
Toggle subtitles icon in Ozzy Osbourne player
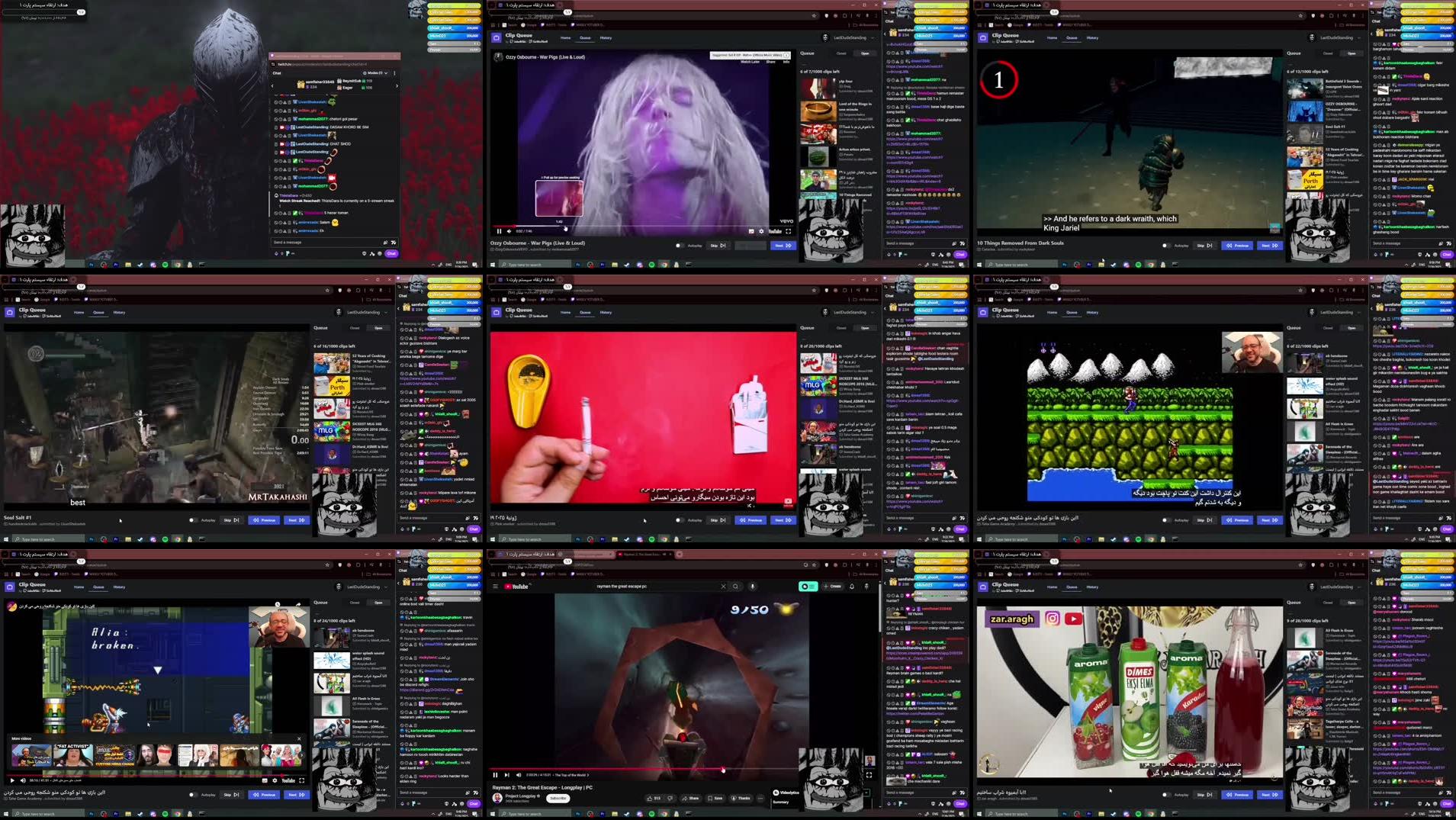point(751,231)
